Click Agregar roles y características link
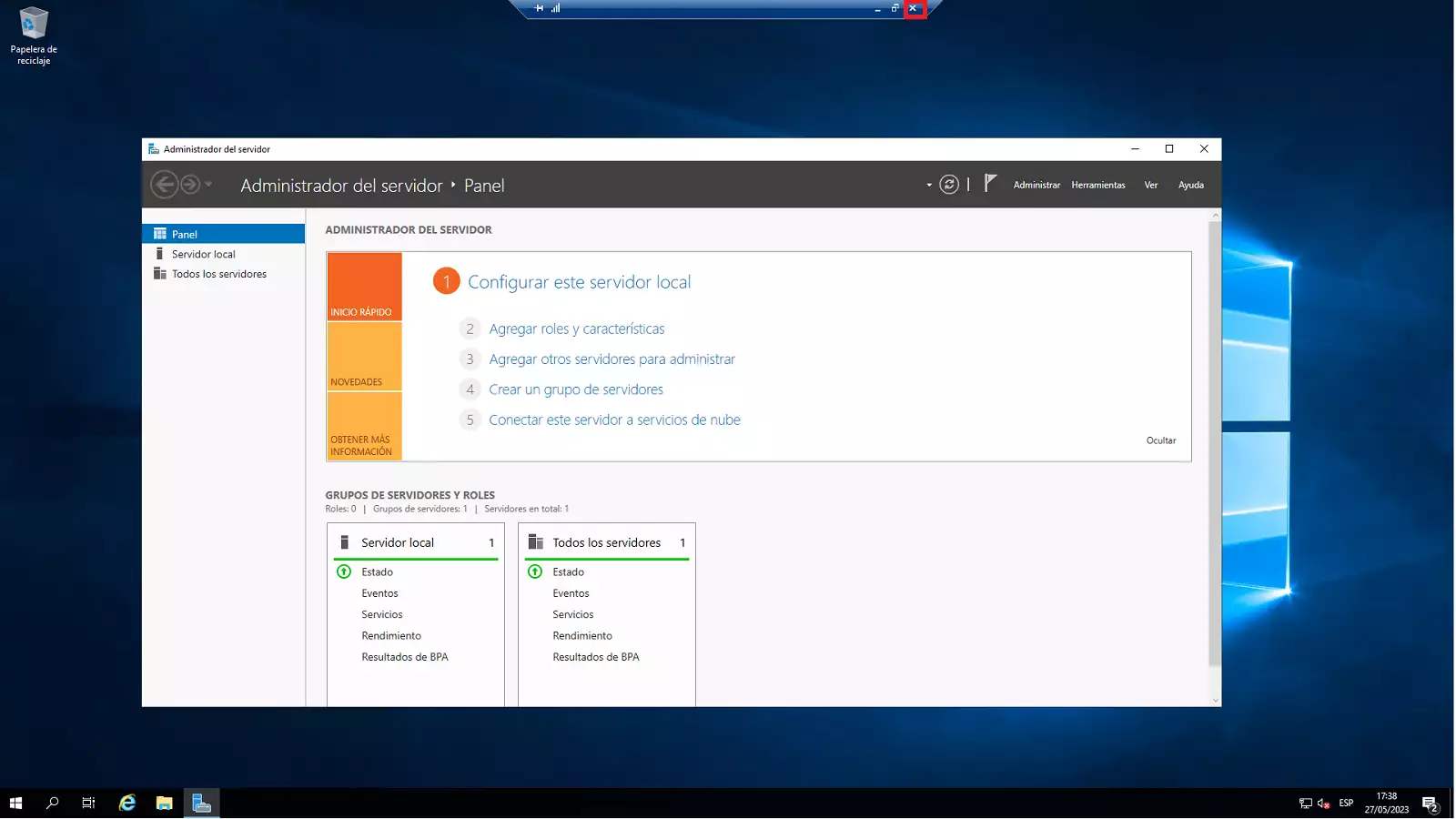1456x819 pixels. coord(576,329)
